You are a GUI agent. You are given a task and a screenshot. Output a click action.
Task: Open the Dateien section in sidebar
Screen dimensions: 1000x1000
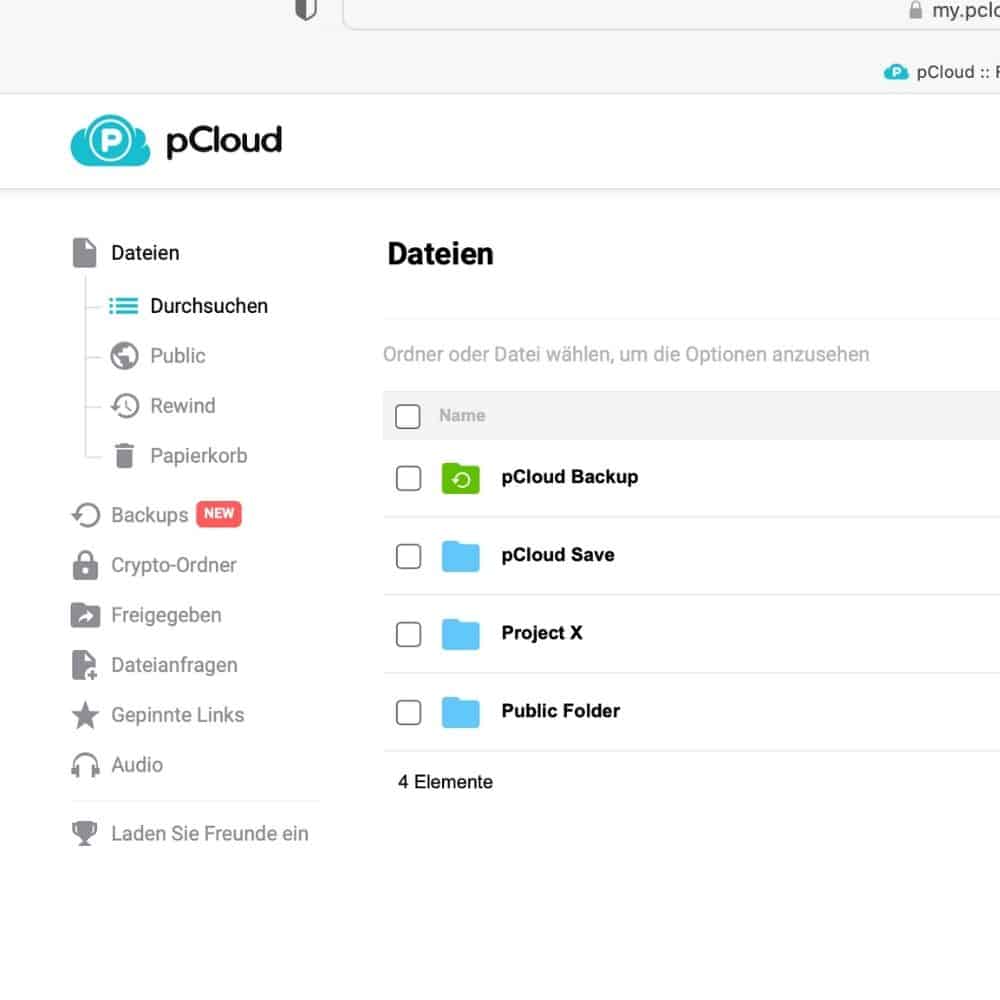coord(145,253)
